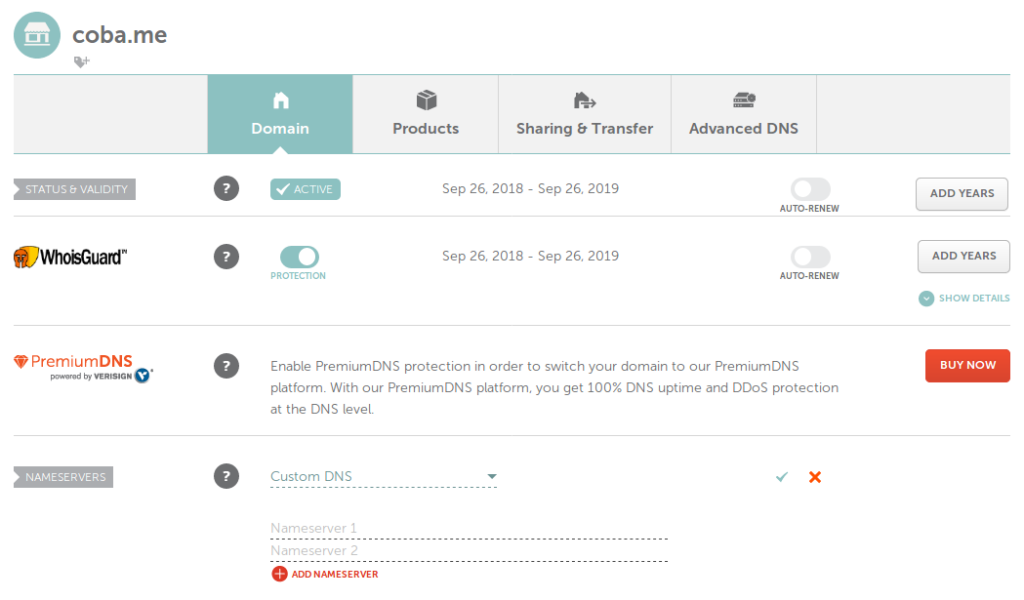Image resolution: width=1024 pixels, height=600 pixels.
Task: Confirm nameservers with the green checkmark
Action: (x=782, y=477)
